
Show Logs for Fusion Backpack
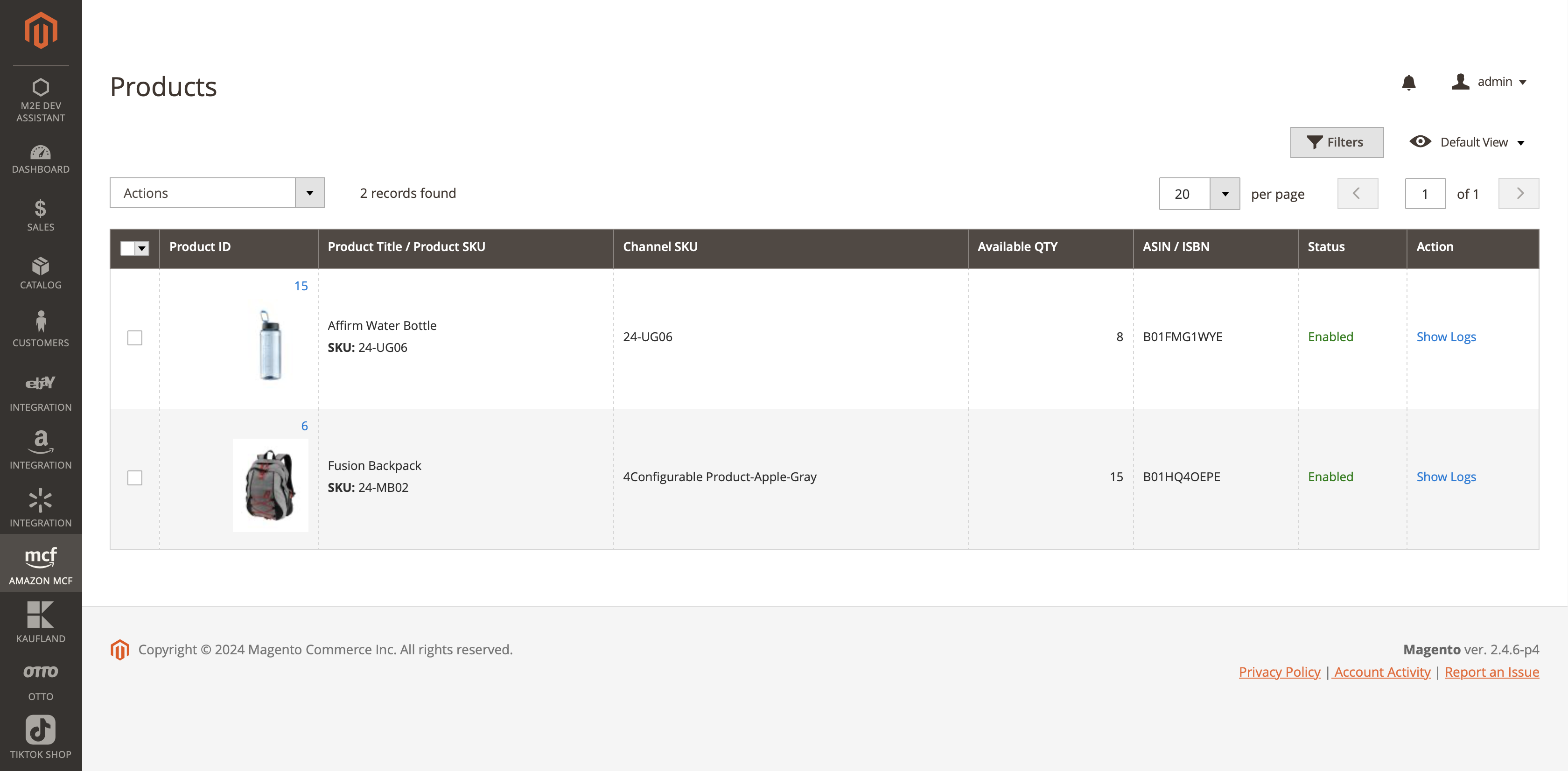pyautogui.click(x=1446, y=477)
